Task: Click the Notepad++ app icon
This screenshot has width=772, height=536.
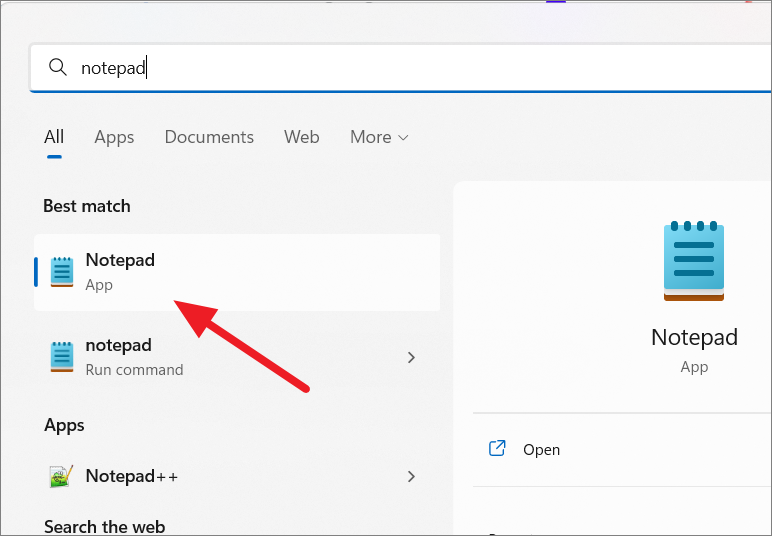Action: (62, 476)
